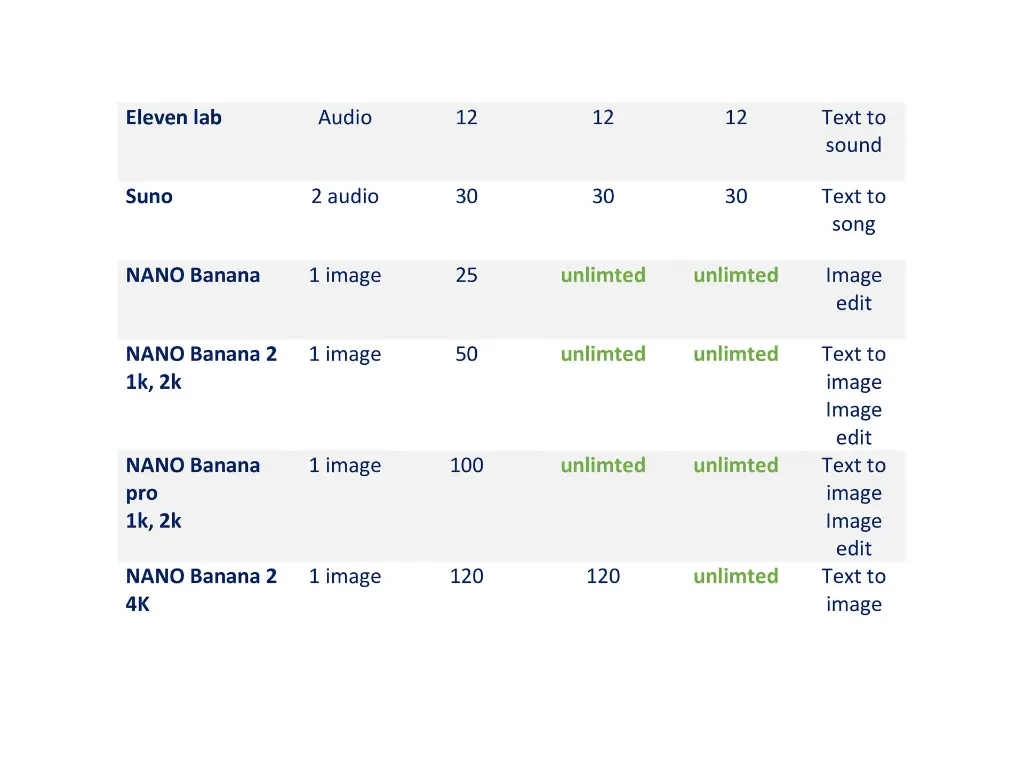The width and height of the screenshot is (1024, 768).
Task: Click the "NANO Banana 2 4K" row label
Action: coord(201,590)
